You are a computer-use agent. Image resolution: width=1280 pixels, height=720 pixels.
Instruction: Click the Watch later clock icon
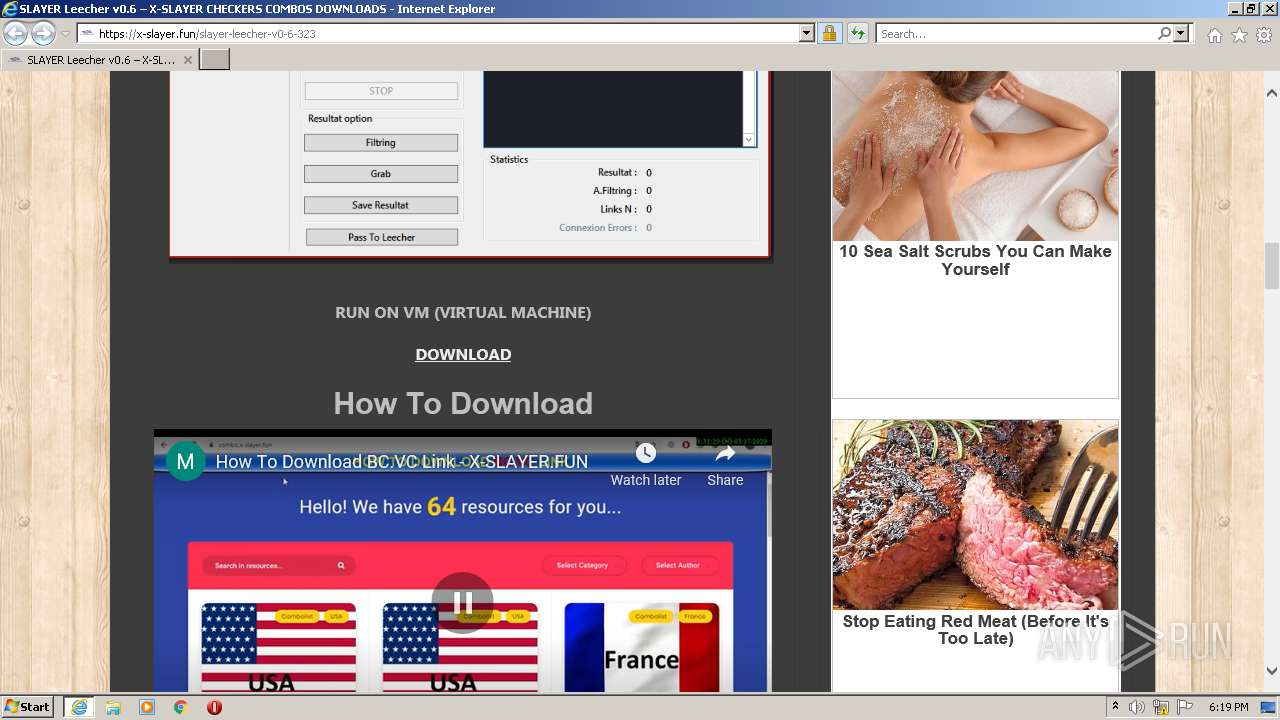[x=646, y=454]
